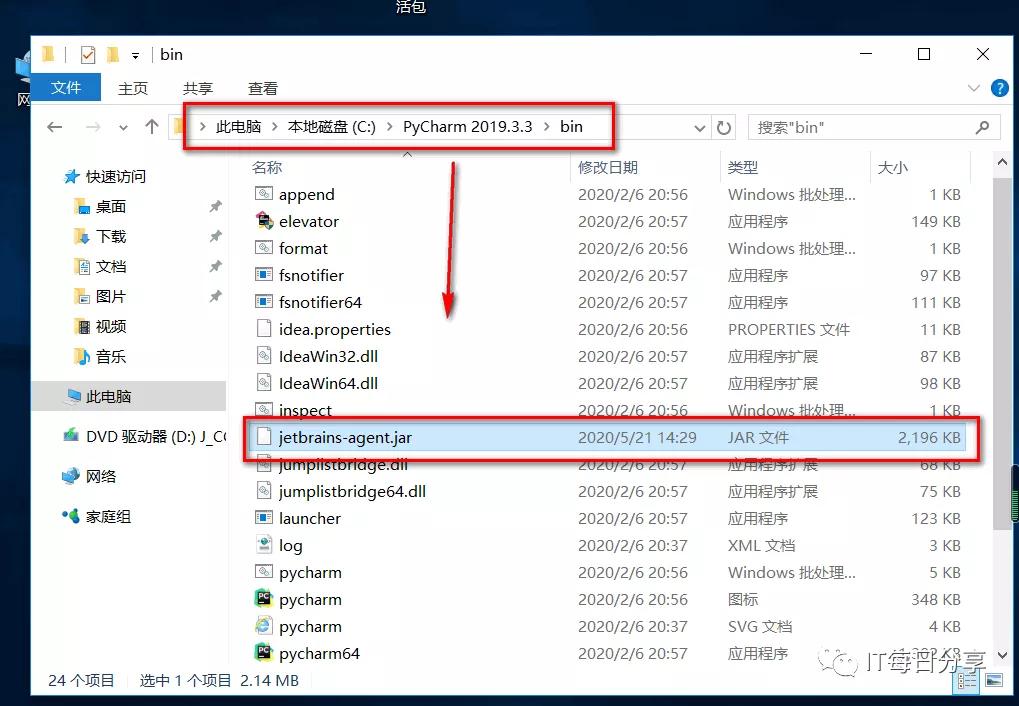Sort by the 类型 column header
Image resolution: width=1019 pixels, height=706 pixels.
tap(743, 167)
